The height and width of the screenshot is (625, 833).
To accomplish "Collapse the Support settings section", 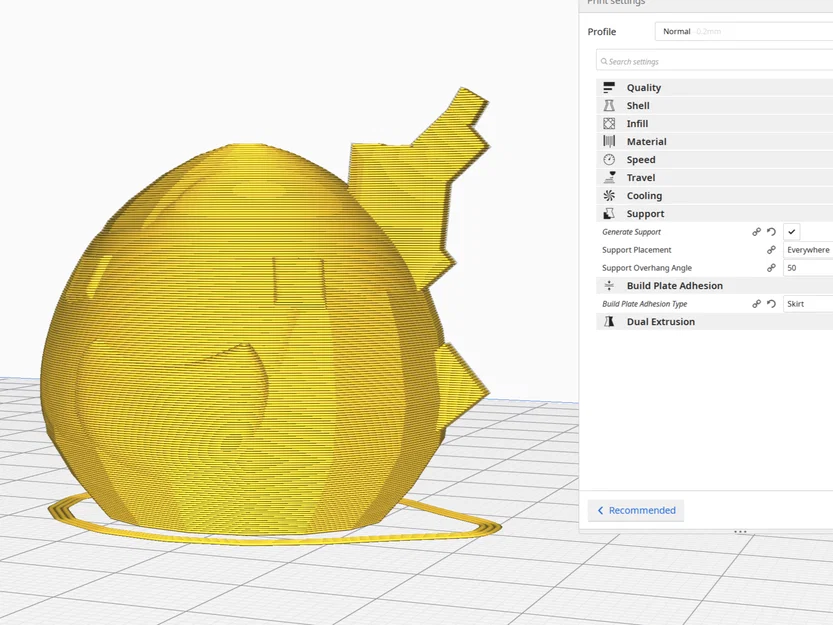I will click(715, 214).
